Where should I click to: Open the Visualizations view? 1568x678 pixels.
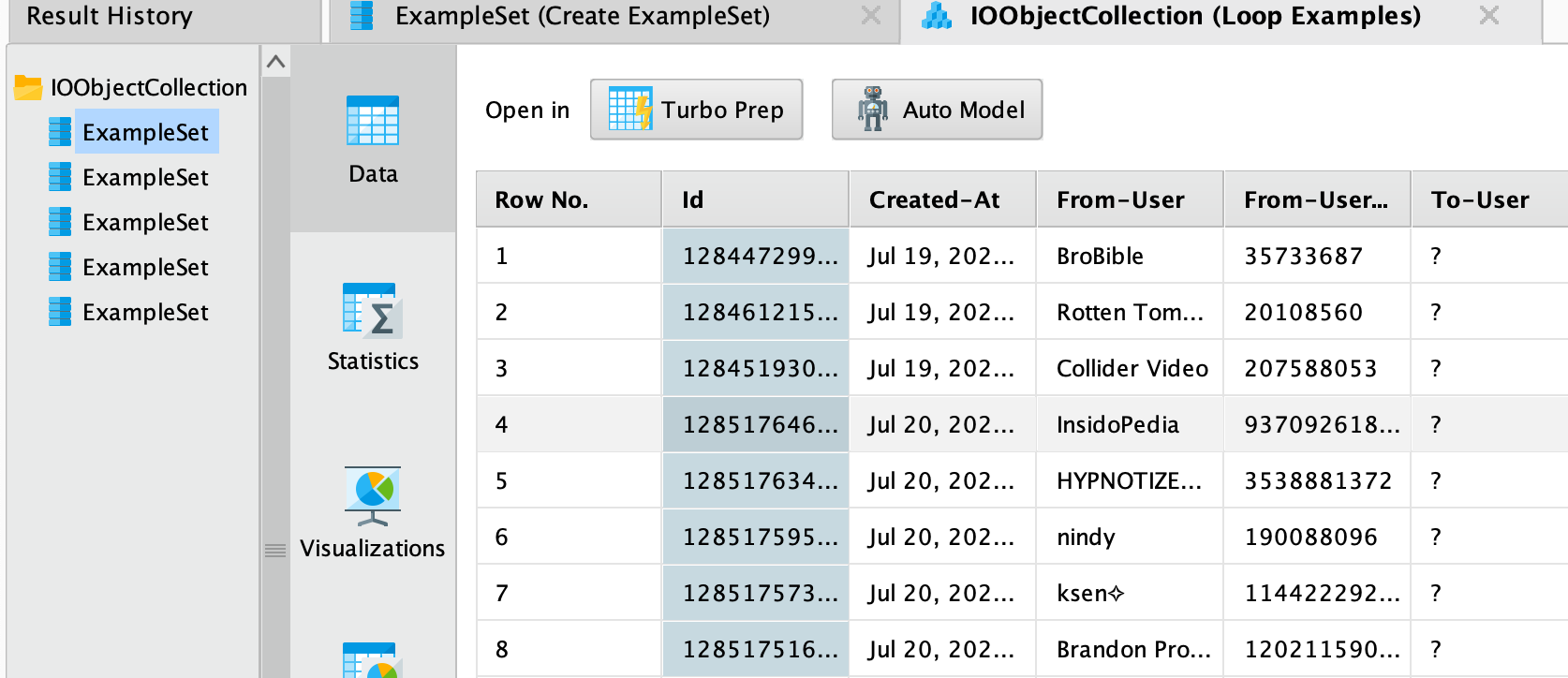373,513
